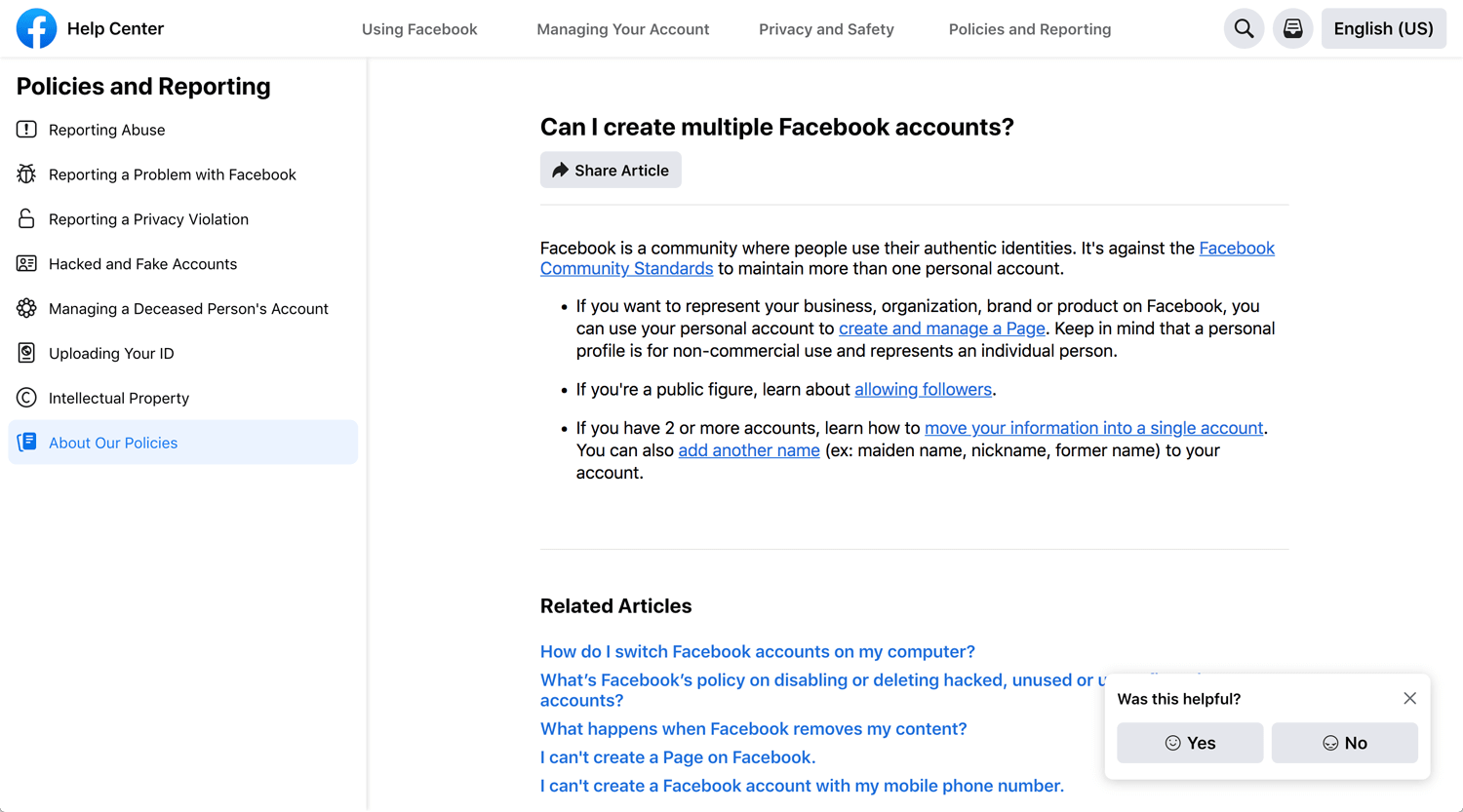Screen dimensions: 1463x812
Task: Go to Help Center home text
Action: click(x=115, y=28)
